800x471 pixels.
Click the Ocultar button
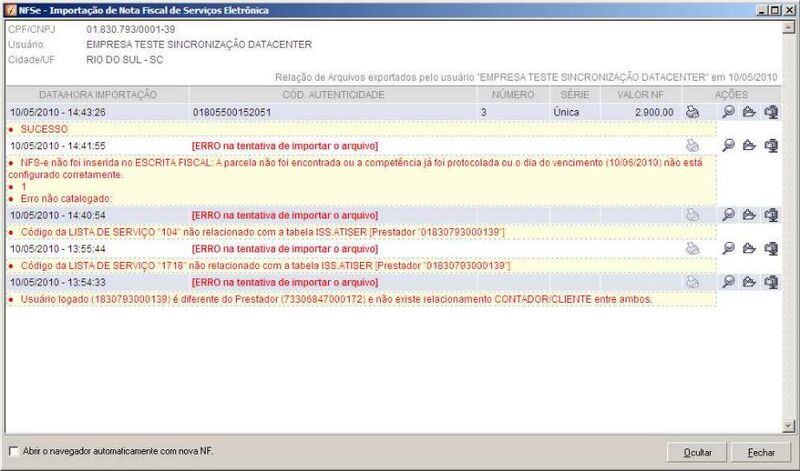coord(697,452)
